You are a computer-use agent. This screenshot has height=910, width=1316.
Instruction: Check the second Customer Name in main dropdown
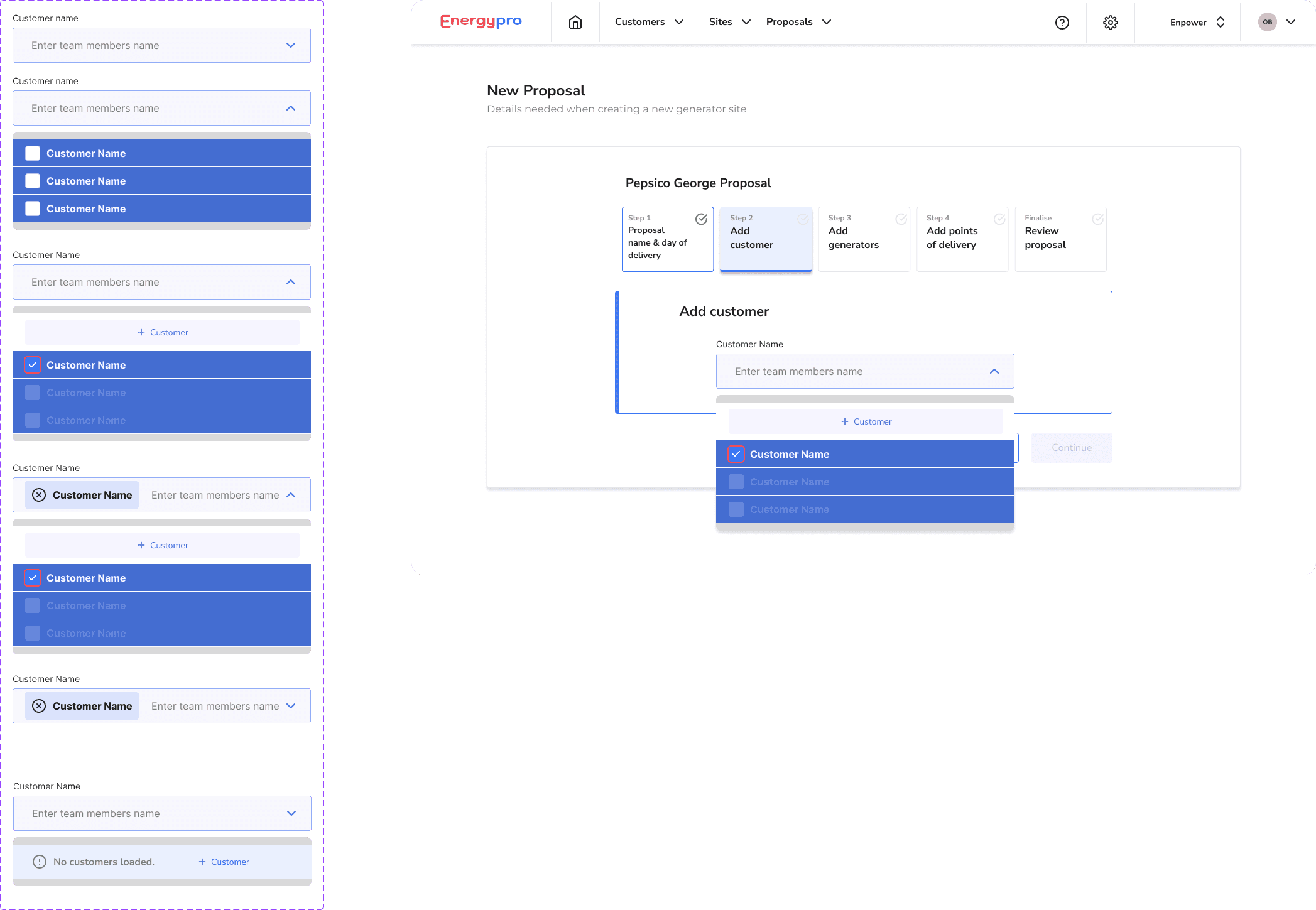point(736,482)
